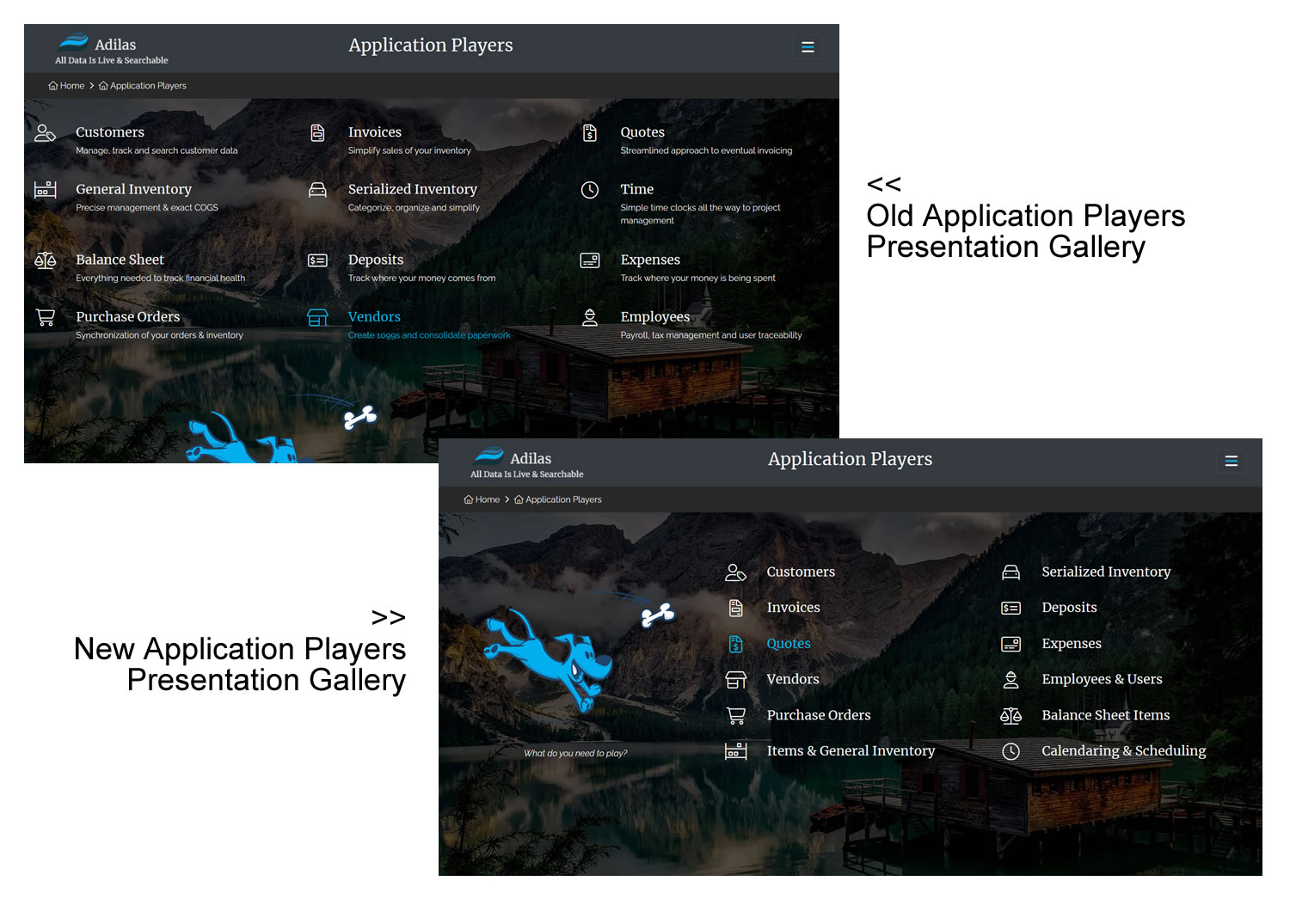Open the Employees & Users link

pyautogui.click(x=1101, y=679)
